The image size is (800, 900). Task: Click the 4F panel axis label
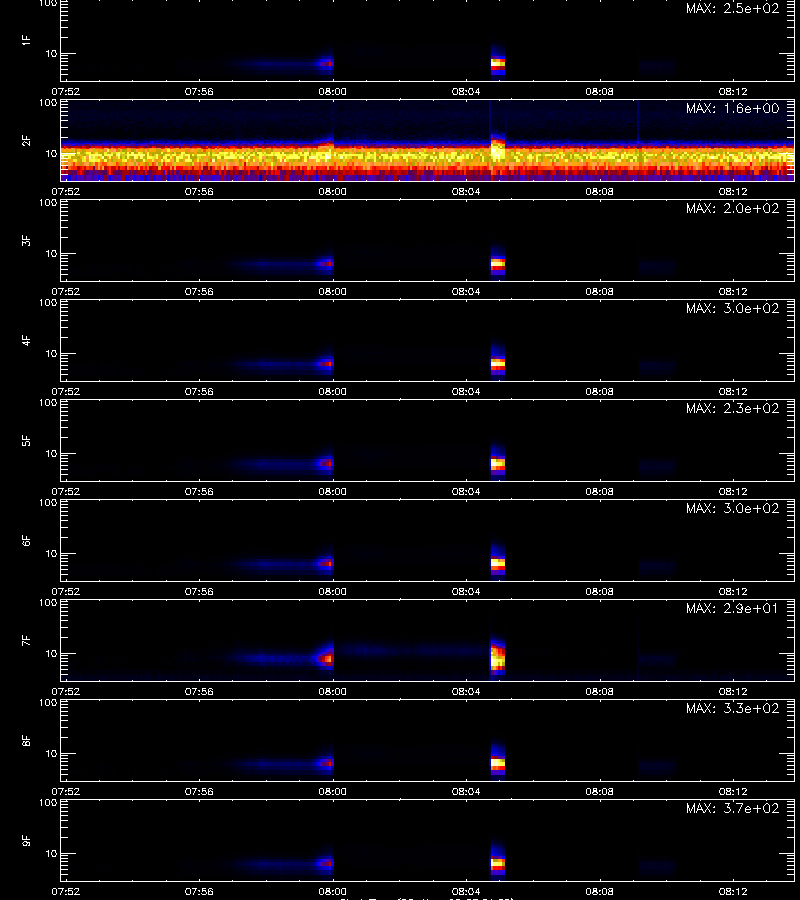26,340
